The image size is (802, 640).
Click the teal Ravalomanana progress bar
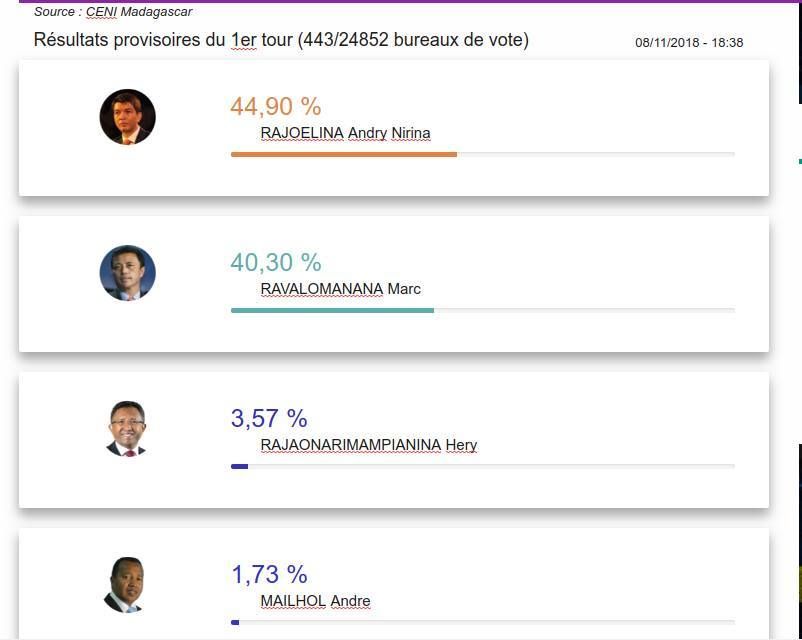point(332,311)
